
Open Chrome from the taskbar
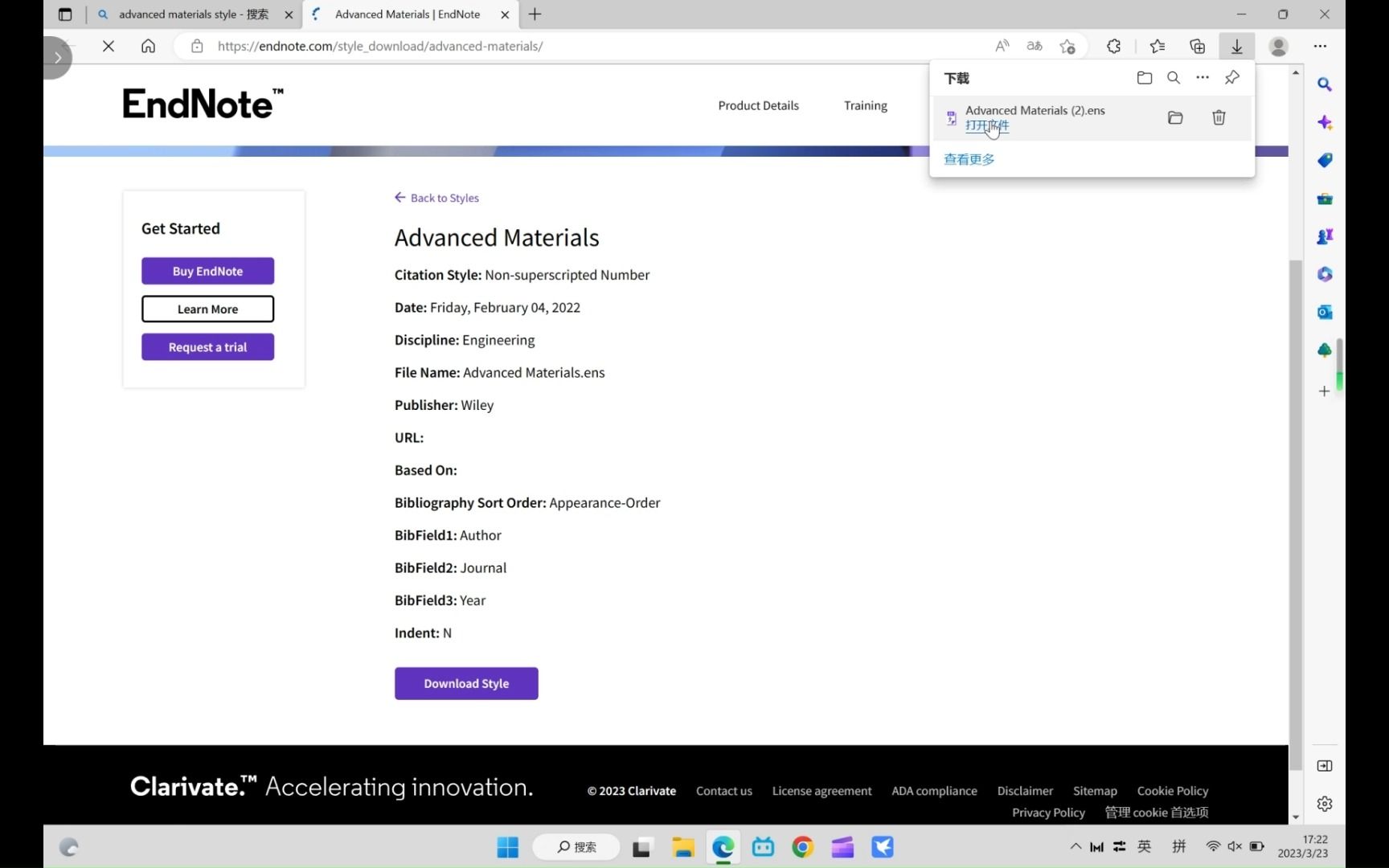802,847
